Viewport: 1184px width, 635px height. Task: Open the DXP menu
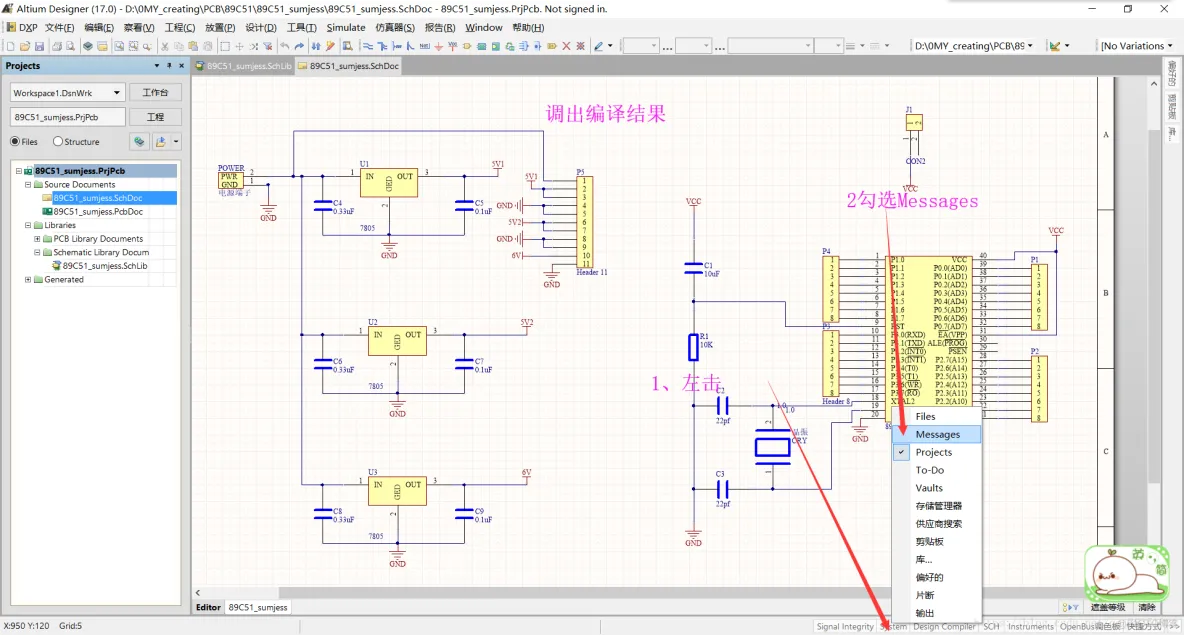pyautogui.click(x=23, y=27)
